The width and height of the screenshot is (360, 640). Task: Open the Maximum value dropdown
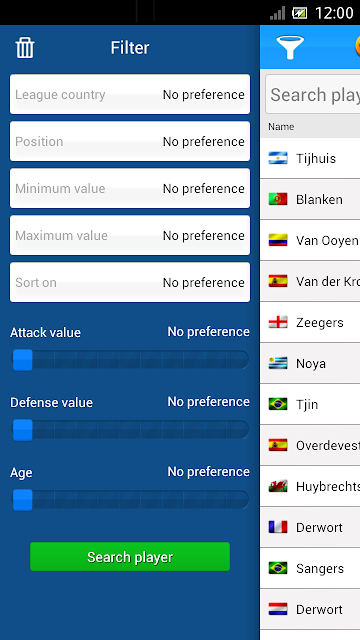click(x=130, y=235)
